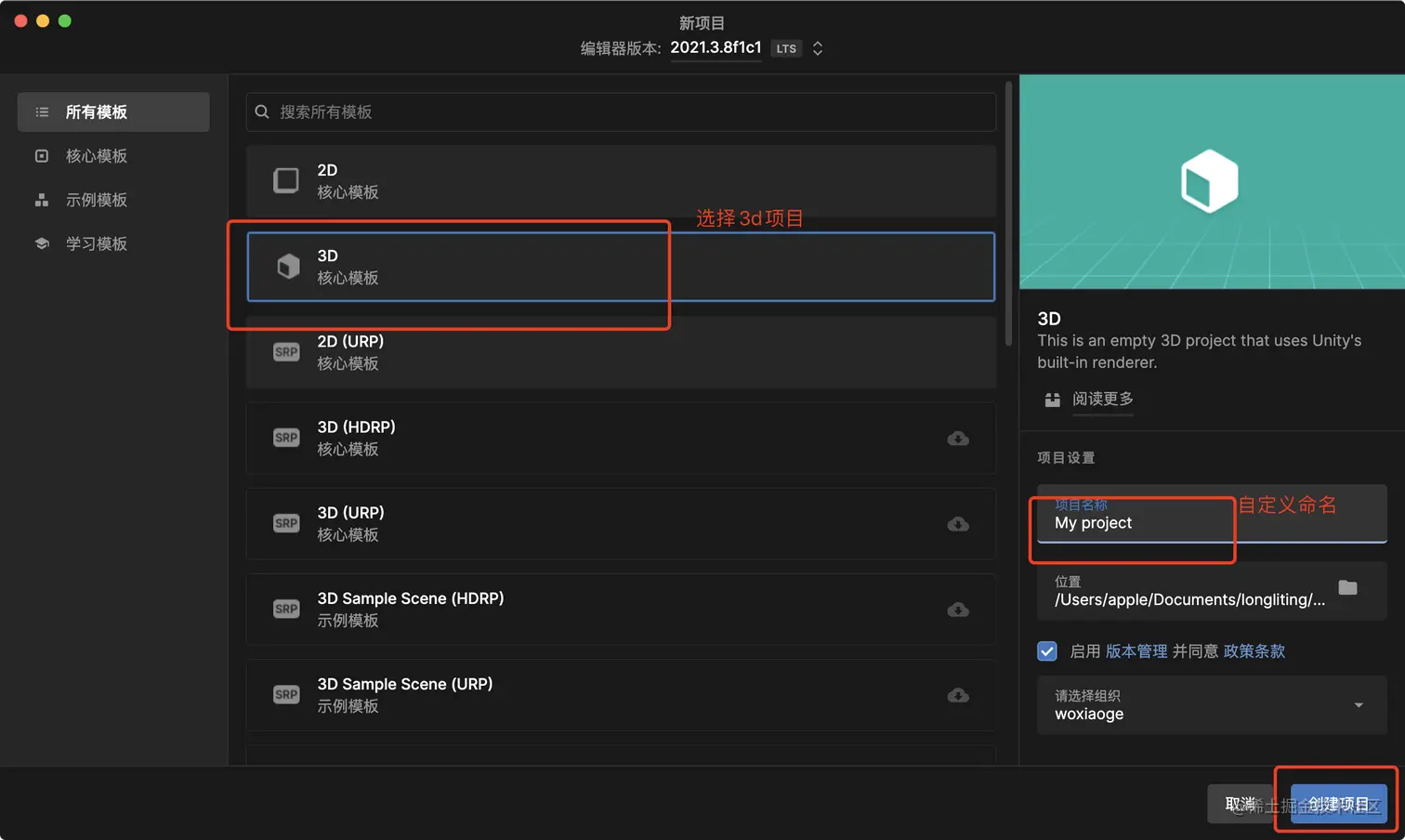
Task: Download the 3D Sample Scene (HDRP) template
Action: point(958,610)
